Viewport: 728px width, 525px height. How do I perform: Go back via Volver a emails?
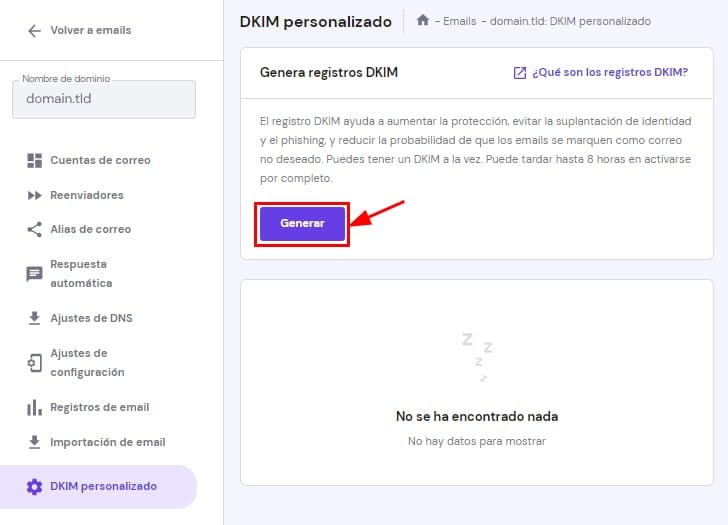coord(90,31)
